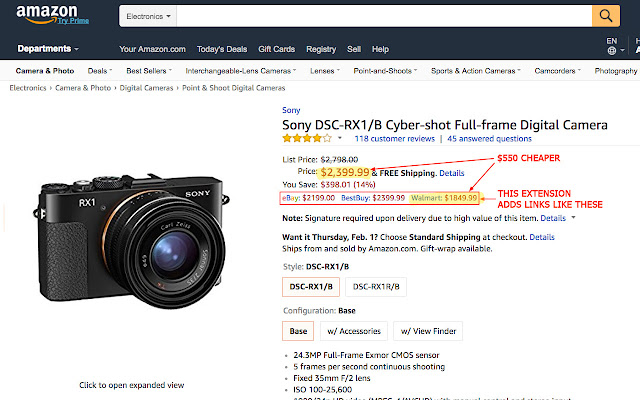This screenshot has width=640, height=400.
Task: Go to Your Amazon.com
Action: pos(152,49)
